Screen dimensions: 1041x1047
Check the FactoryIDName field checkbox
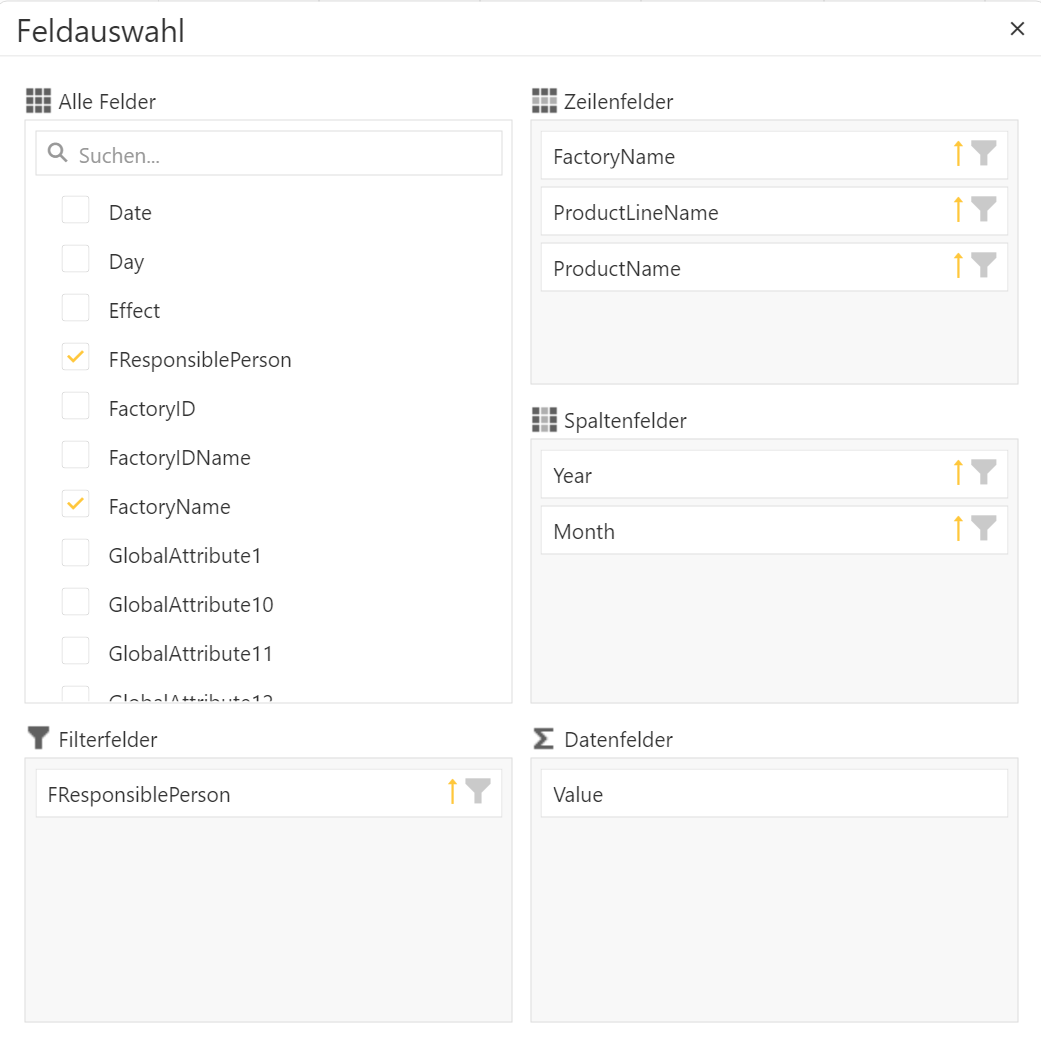click(75, 455)
